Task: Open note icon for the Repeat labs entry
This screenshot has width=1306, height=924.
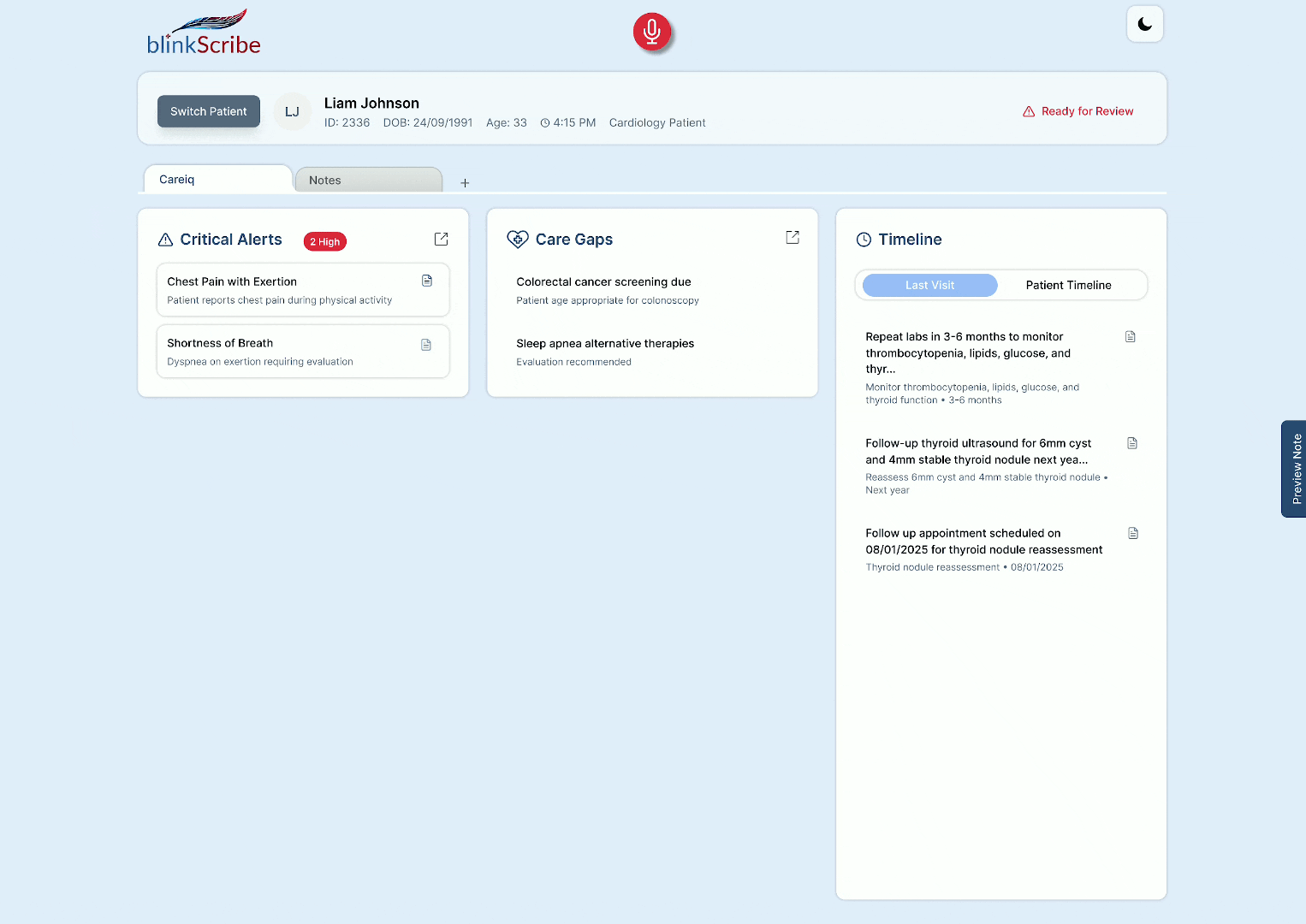Action: tap(1130, 337)
